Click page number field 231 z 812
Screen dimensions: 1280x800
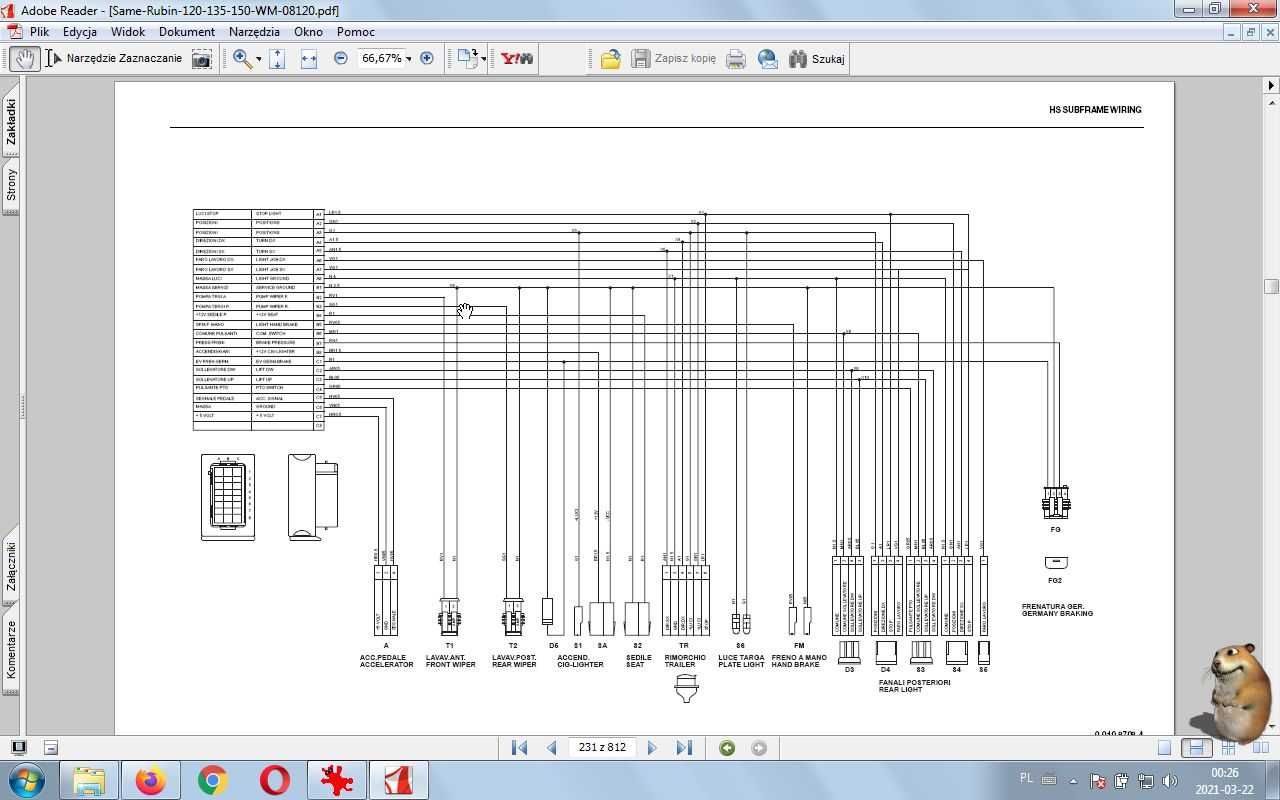[602, 748]
